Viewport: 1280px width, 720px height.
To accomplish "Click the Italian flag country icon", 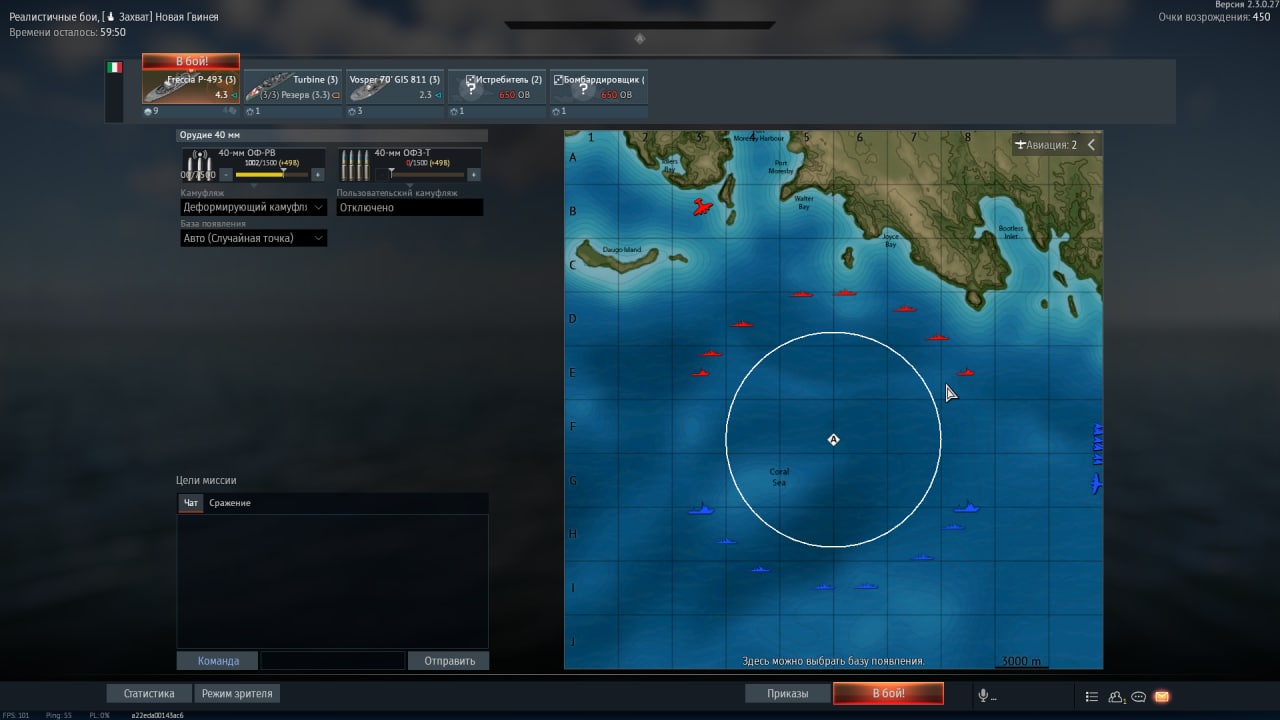I will pos(115,67).
